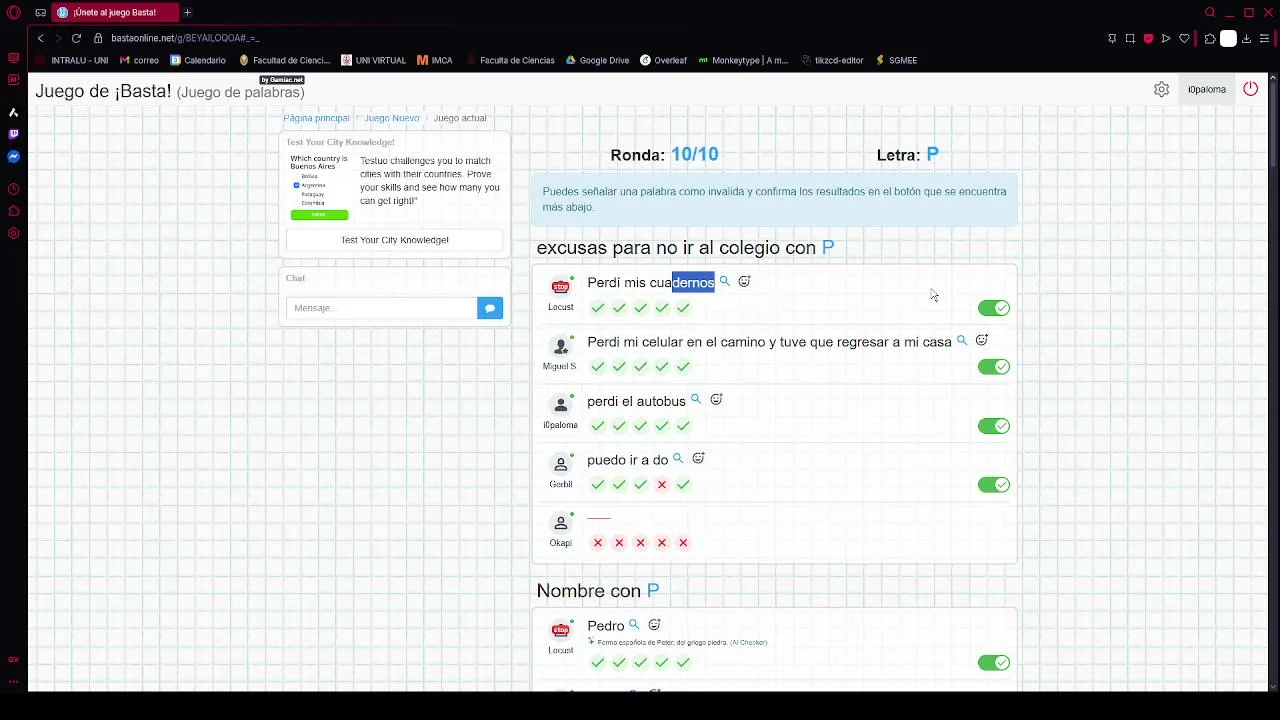Search the answer 'puedo ir a do'
This screenshot has width=1280, height=720.
pyautogui.click(x=678, y=458)
